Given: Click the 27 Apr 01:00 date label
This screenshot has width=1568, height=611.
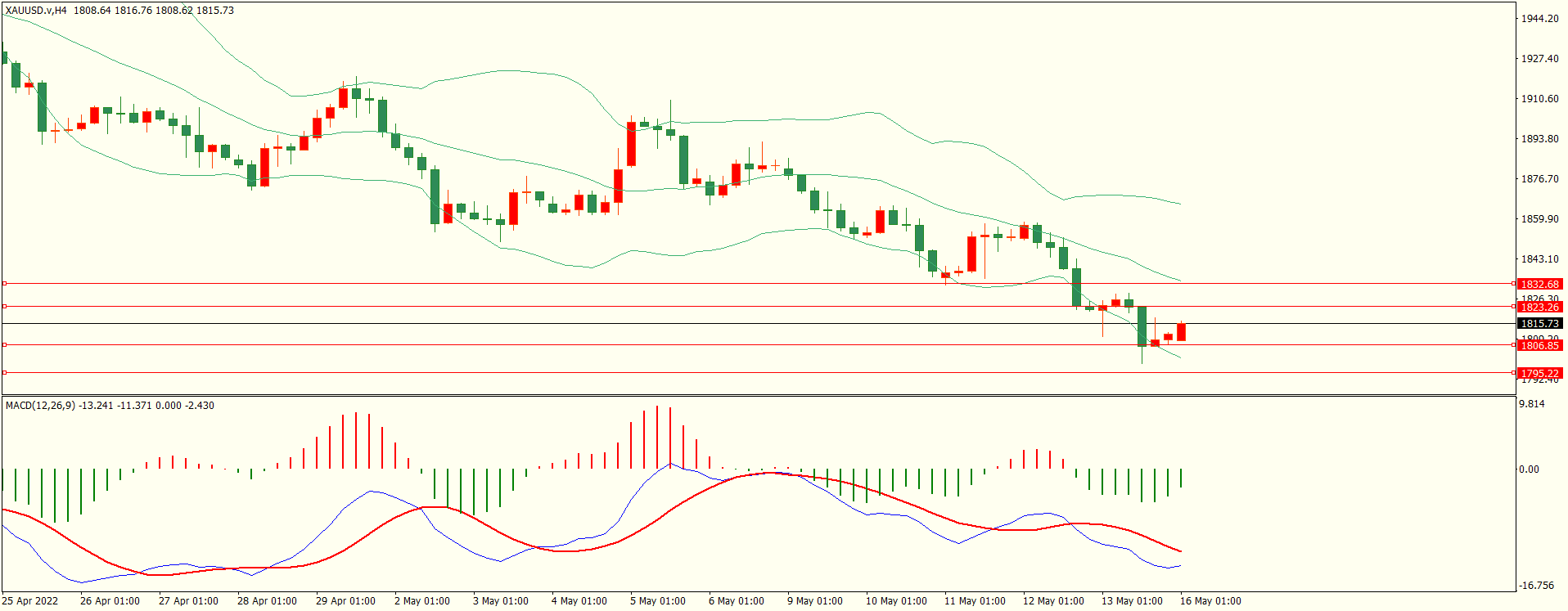Looking at the screenshot, I should tap(188, 601).
